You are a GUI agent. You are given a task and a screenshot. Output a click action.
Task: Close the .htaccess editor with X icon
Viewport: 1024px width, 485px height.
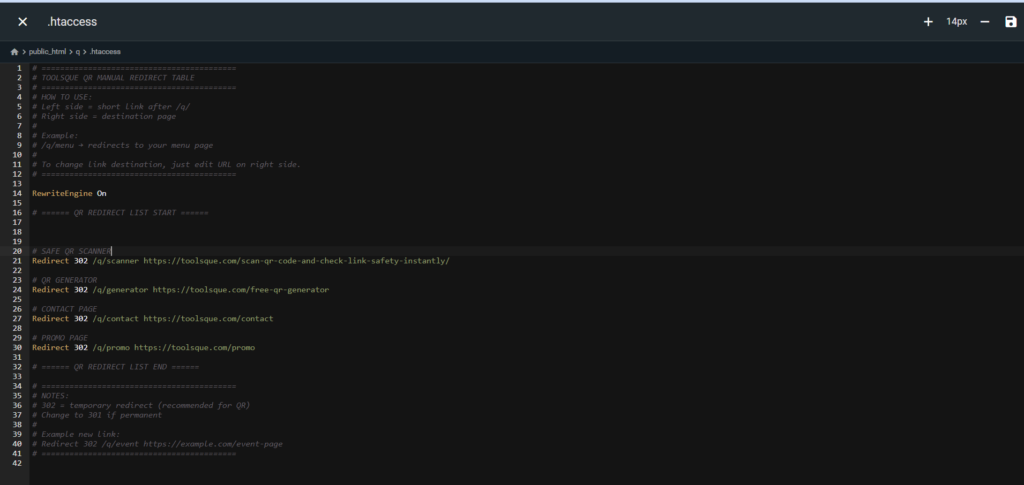[22, 22]
